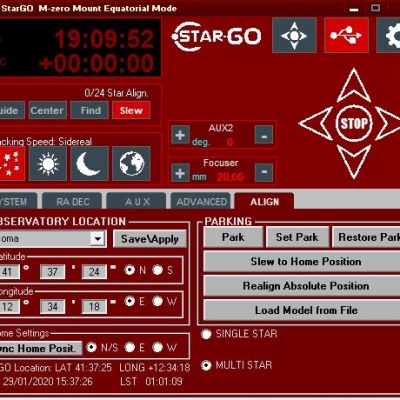Image resolution: width=400 pixels, height=400 pixels.
Task: Click the StarGO logo
Action: (x=217, y=36)
